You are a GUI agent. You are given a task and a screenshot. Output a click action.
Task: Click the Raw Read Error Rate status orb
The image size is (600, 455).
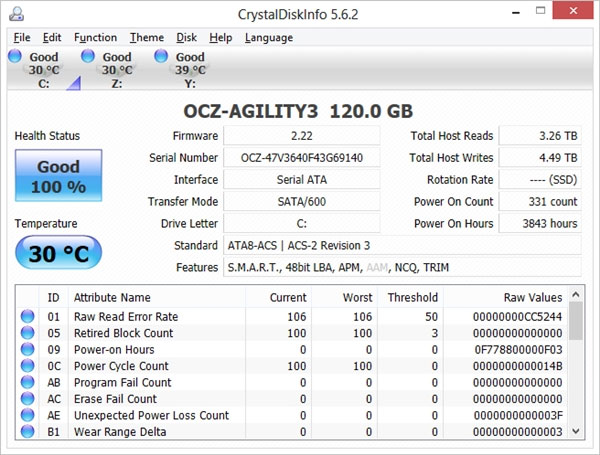click(27, 317)
